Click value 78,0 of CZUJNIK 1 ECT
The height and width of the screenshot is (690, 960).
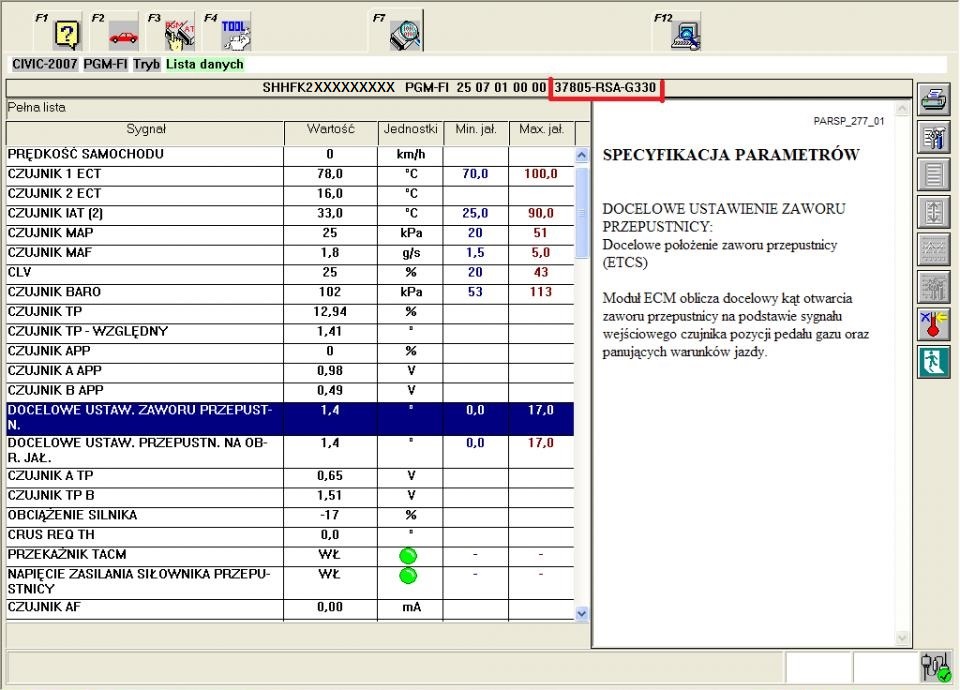[330, 174]
